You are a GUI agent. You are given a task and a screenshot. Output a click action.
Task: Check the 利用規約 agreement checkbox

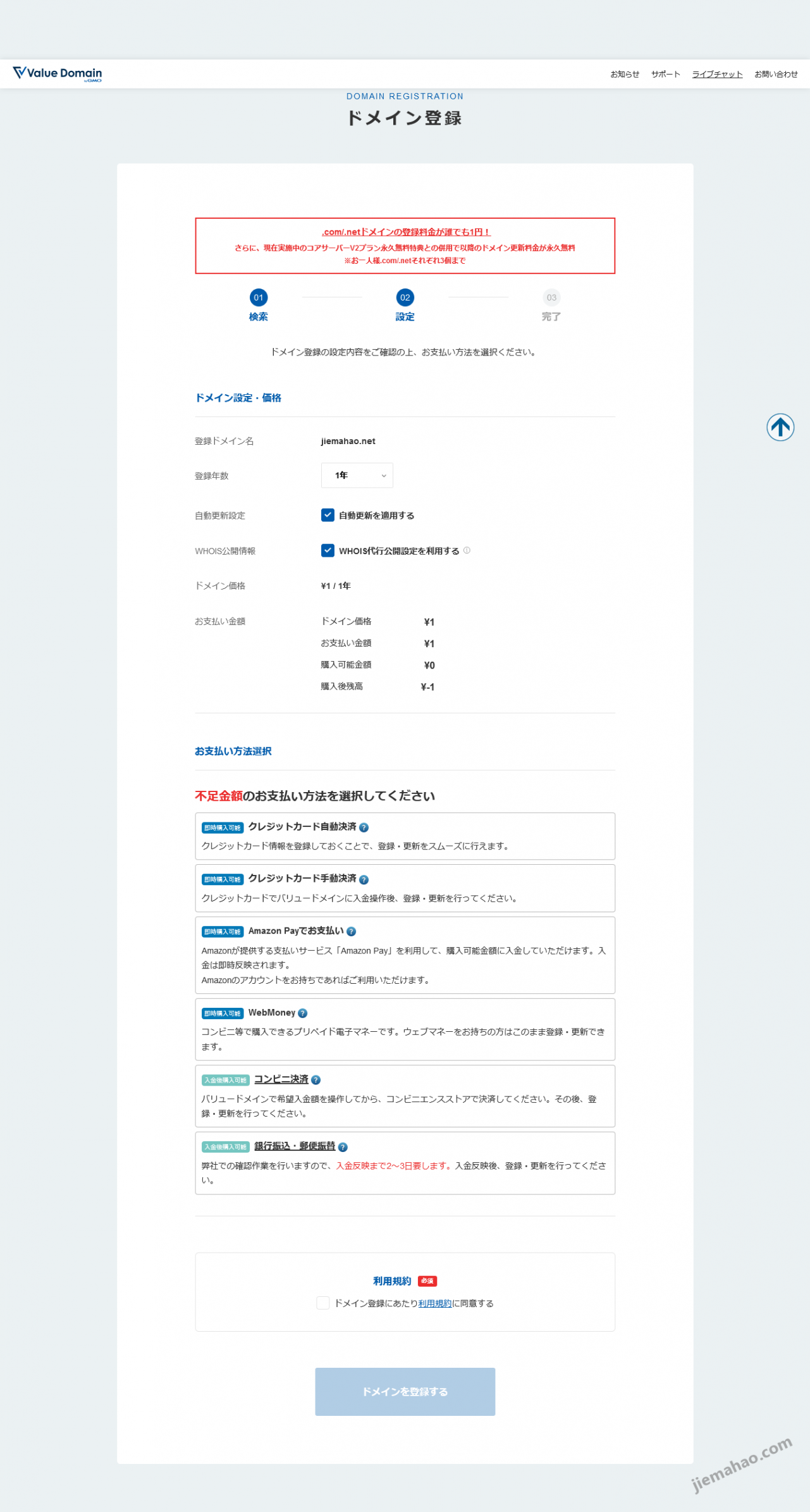(x=322, y=1303)
